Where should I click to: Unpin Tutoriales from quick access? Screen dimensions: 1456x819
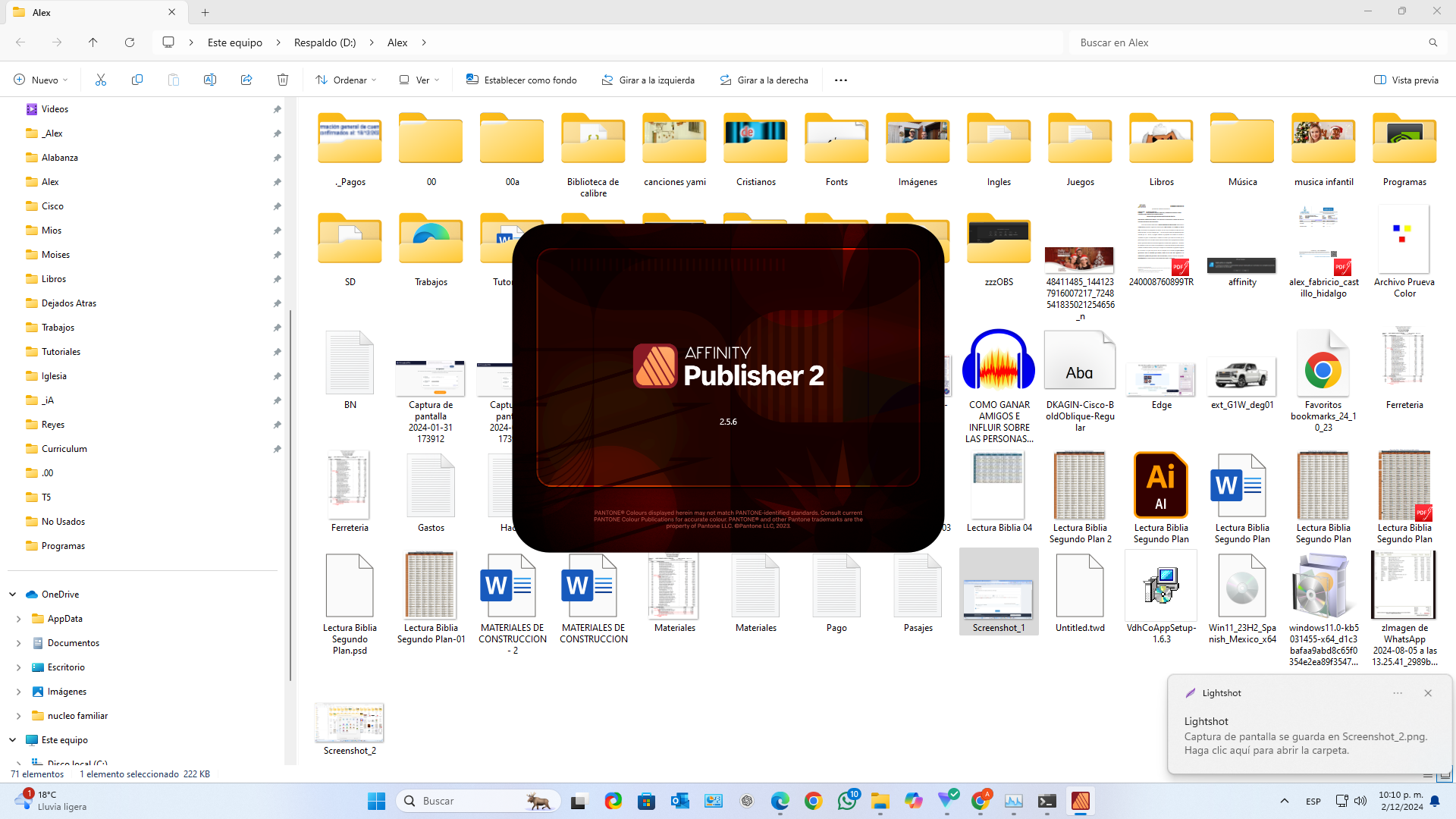click(277, 352)
